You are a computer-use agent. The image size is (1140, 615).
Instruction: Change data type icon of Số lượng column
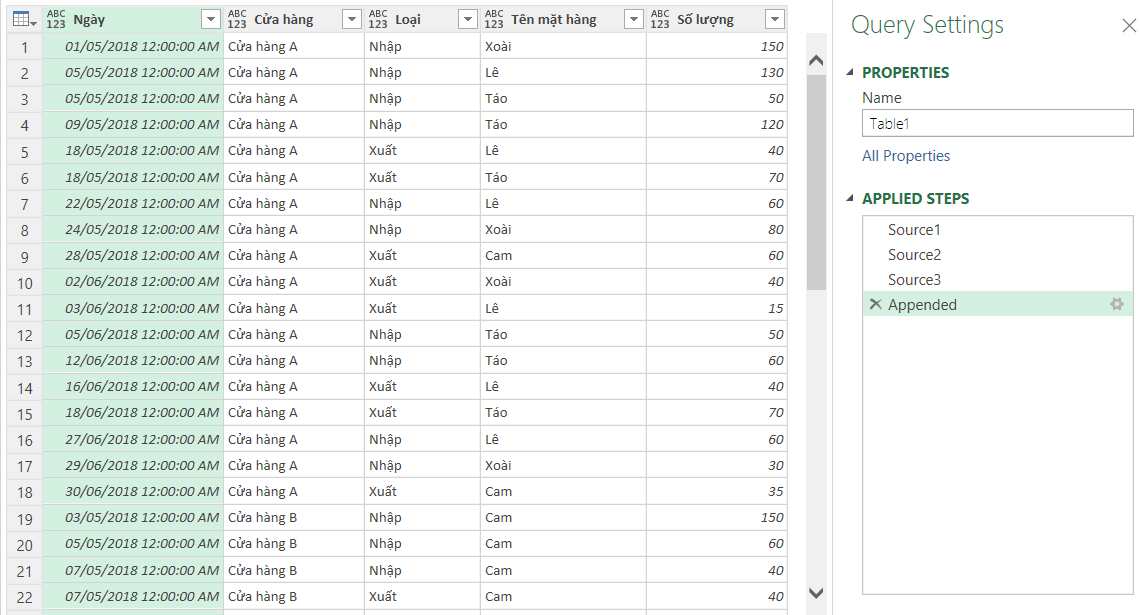[x=660, y=20]
